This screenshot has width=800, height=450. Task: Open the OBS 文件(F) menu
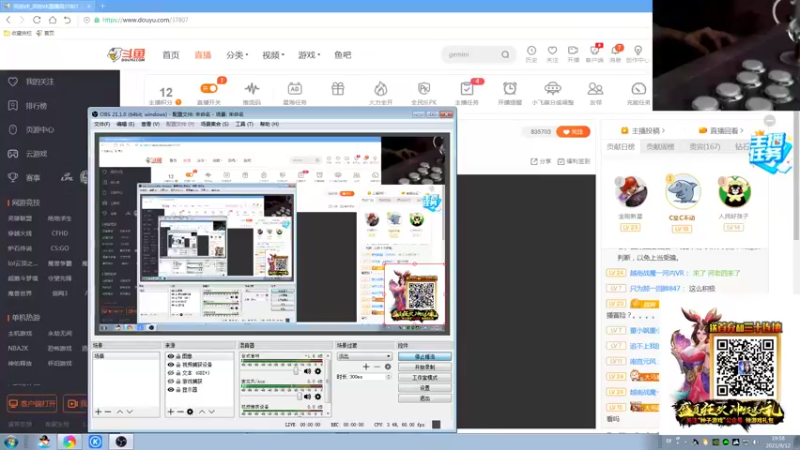(102, 124)
